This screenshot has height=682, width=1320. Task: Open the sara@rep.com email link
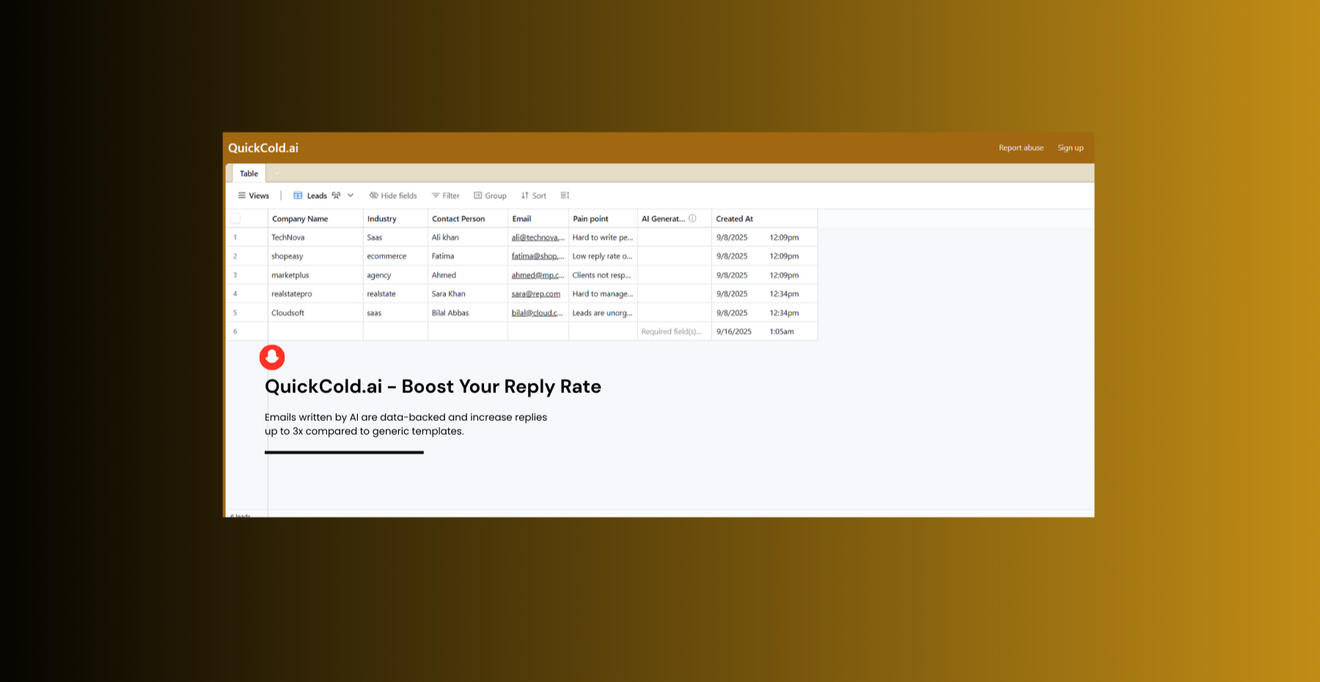pyautogui.click(x=536, y=294)
